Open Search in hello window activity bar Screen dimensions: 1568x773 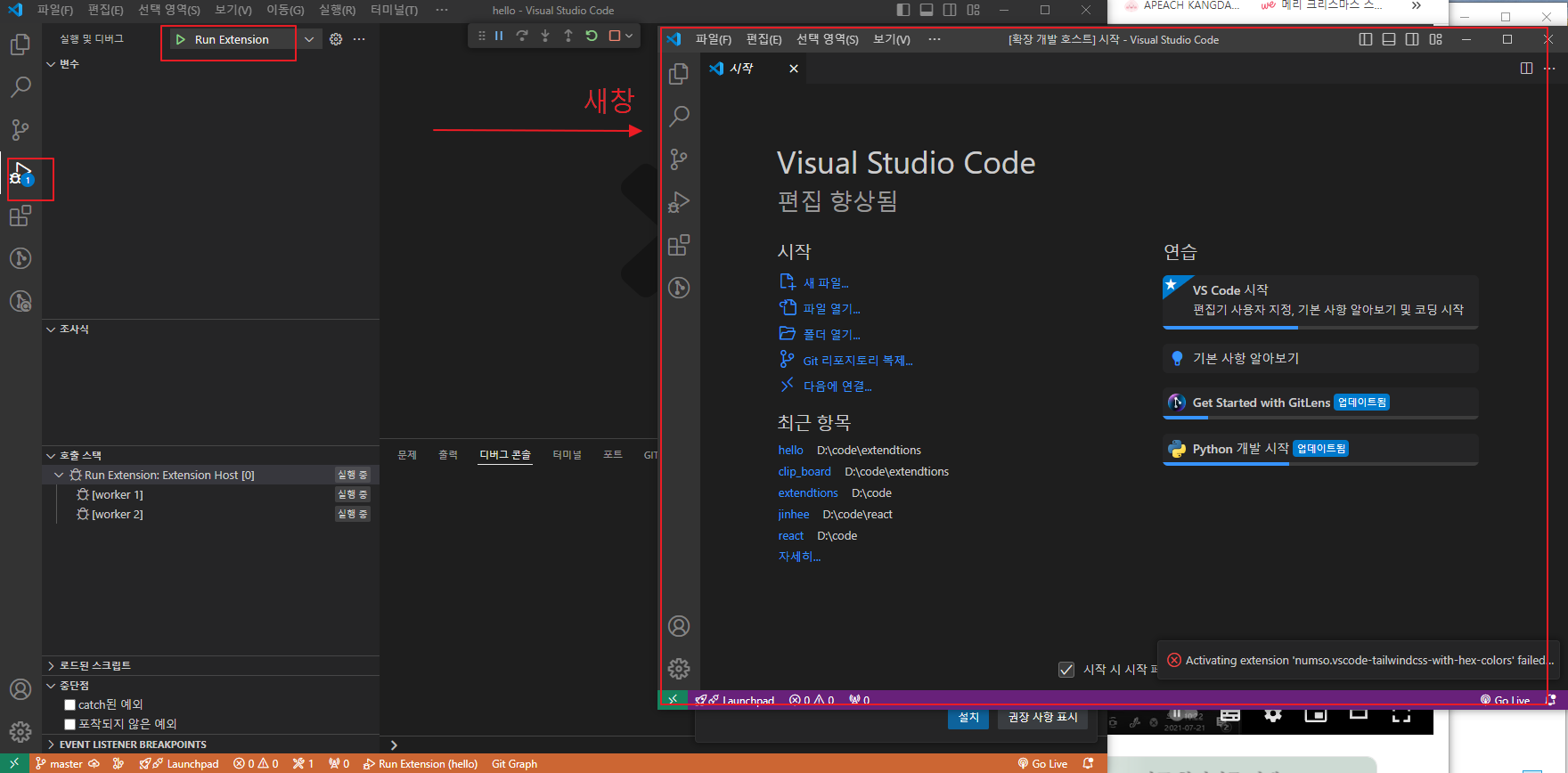click(x=20, y=86)
